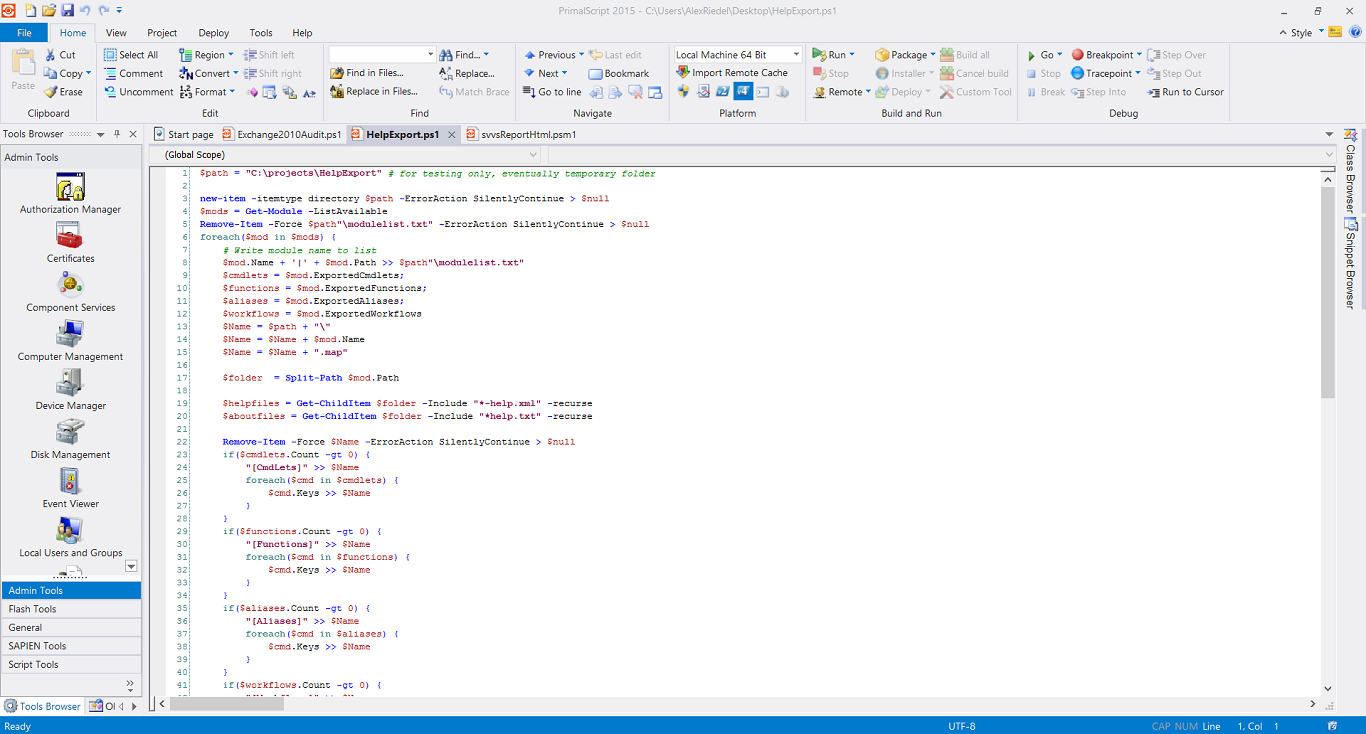Open the (Global Scope) dropdown
Screen dimensions: 1366x734
[346, 155]
